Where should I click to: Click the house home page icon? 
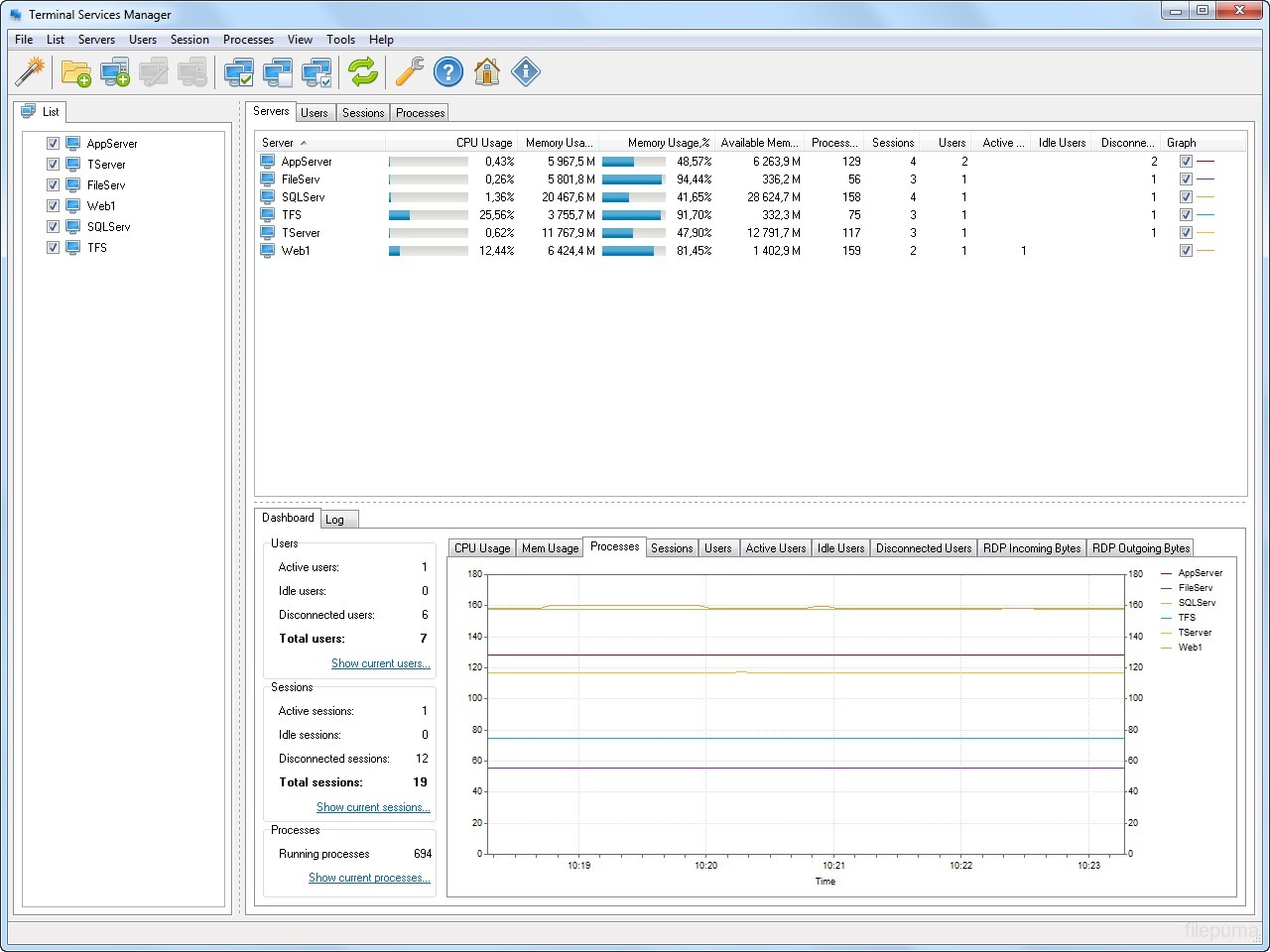tap(487, 71)
